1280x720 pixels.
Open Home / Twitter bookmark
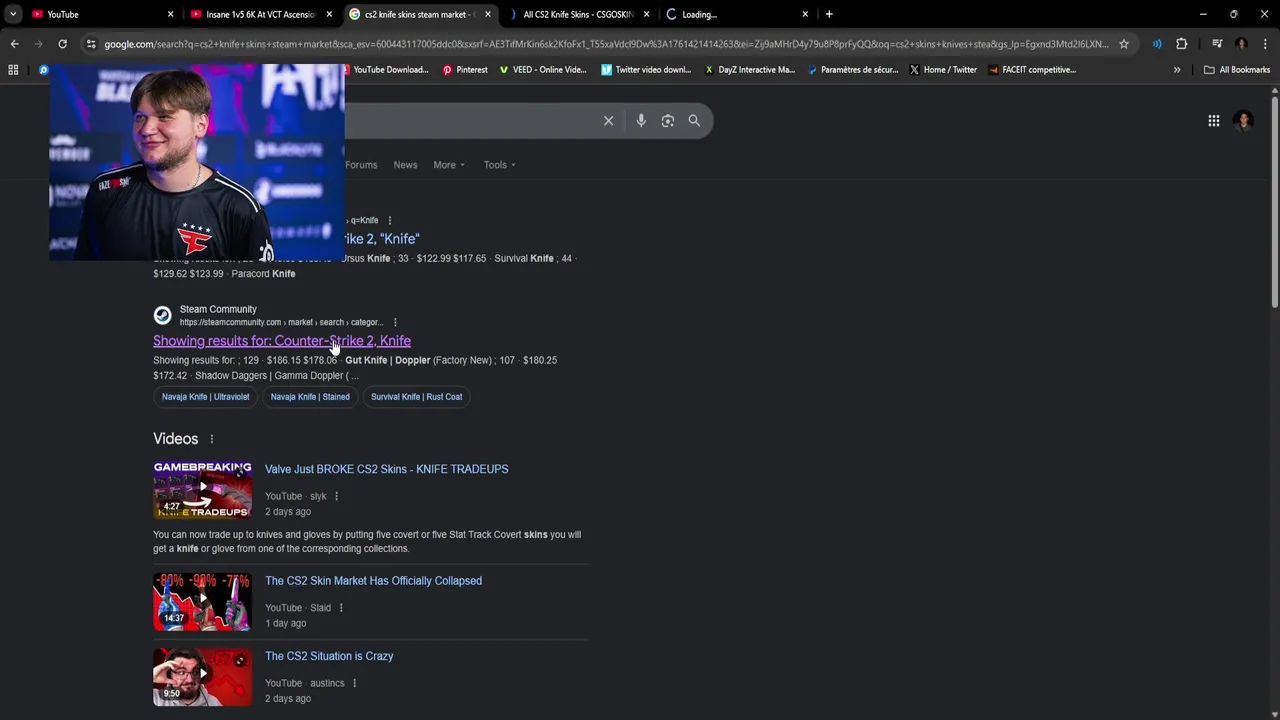click(943, 70)
